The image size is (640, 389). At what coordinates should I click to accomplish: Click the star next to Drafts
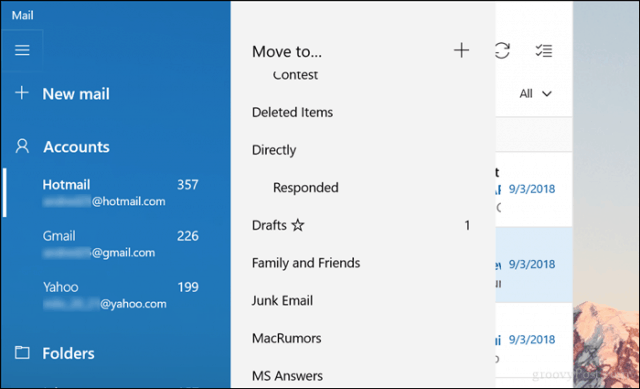click(x=298, y=225)
